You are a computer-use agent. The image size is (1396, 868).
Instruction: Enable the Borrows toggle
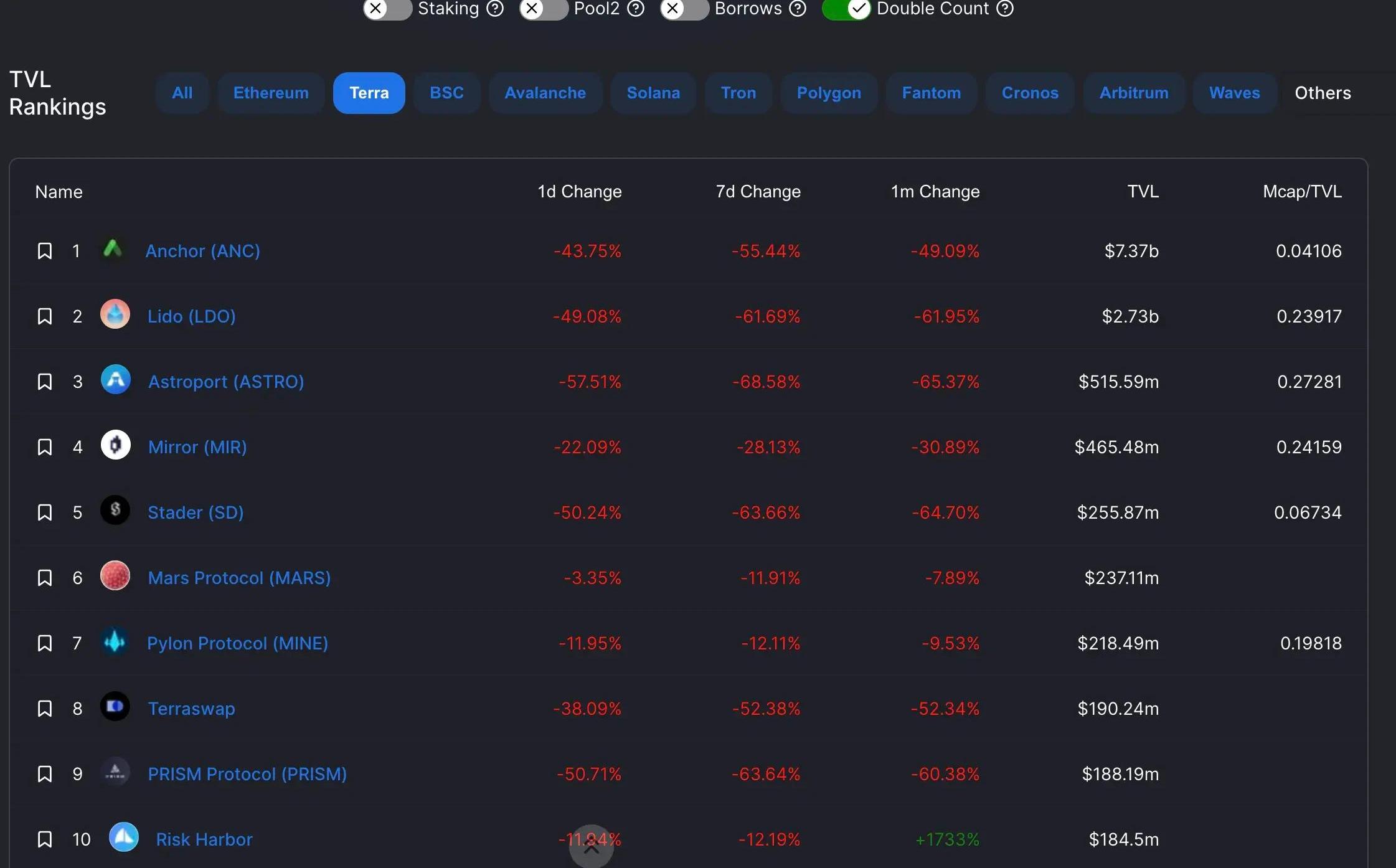click(x=684, y=9)
